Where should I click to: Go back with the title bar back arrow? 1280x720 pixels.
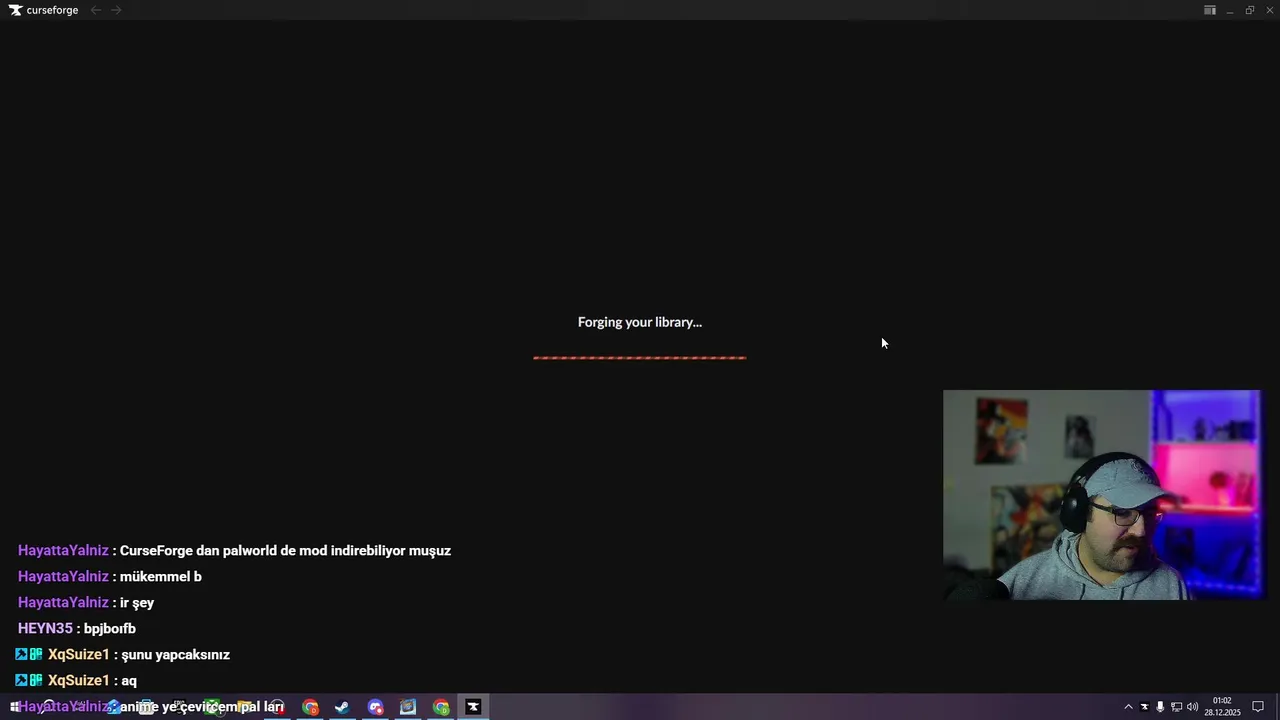coord(96,10)
